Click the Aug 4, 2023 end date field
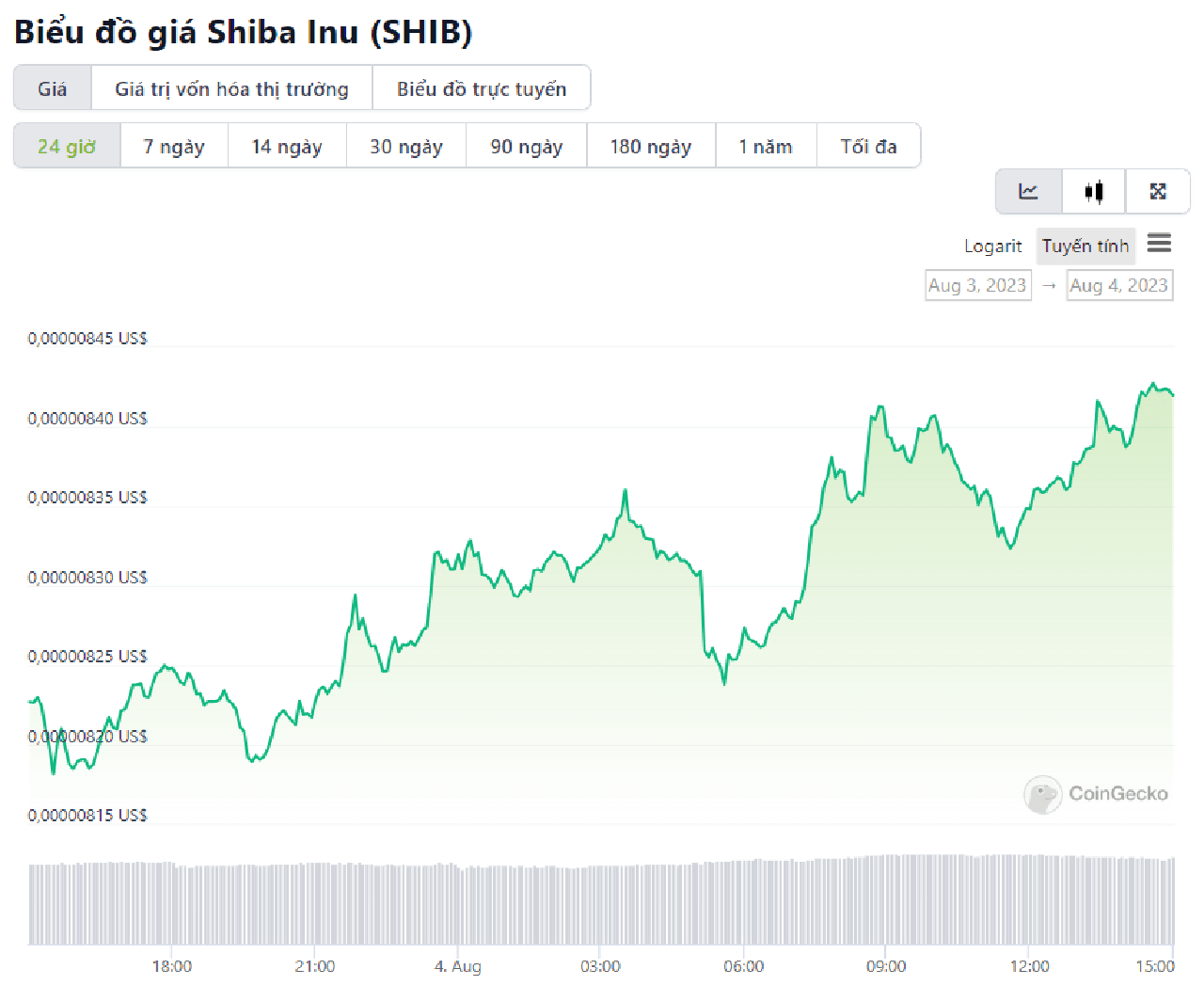 (x=1119, y=285)
